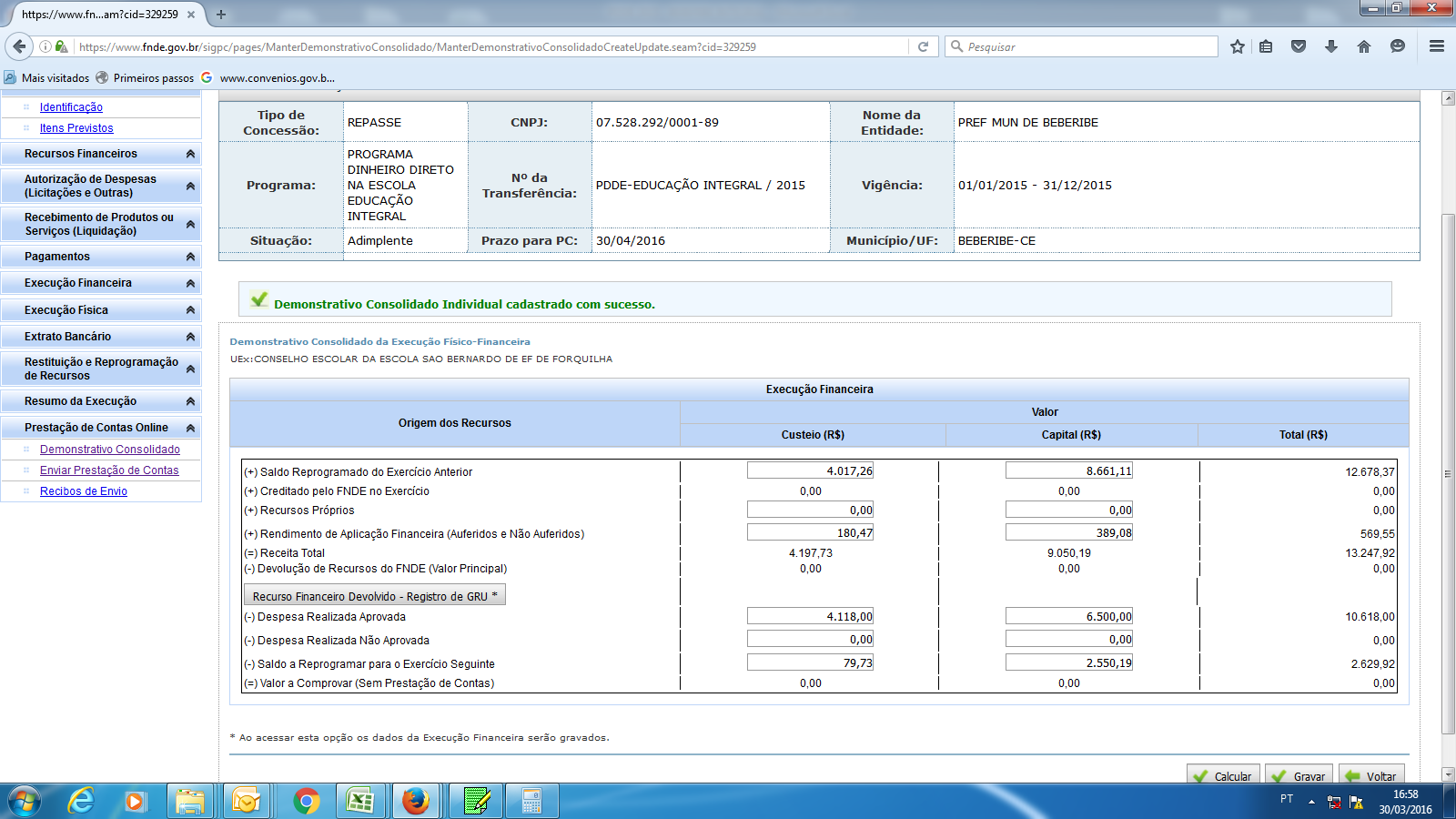The height and width of the screenshot is (819, 1456).
Task: Open the Demonstrativo Consolidado link
Action: 110,450
